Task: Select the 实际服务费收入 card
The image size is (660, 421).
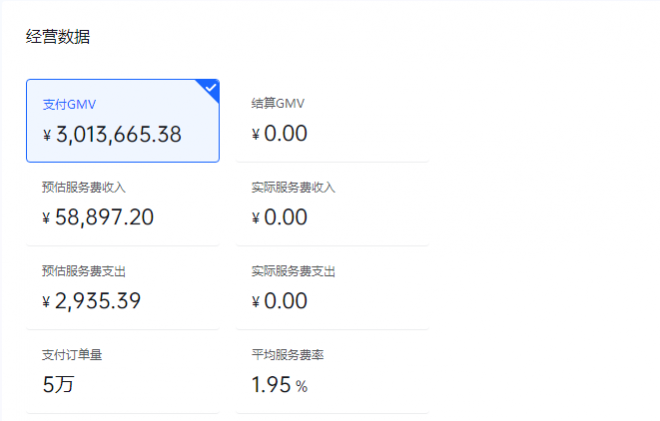Action: [x=333, y=204]
